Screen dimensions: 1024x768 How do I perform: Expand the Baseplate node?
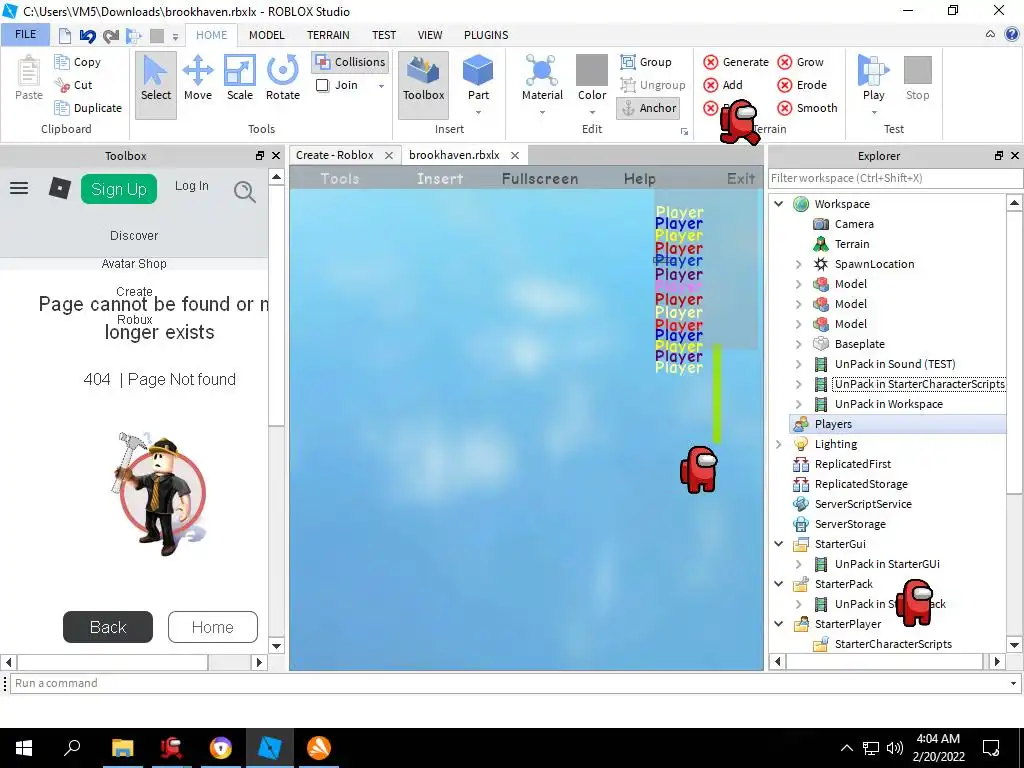[798, 344]
